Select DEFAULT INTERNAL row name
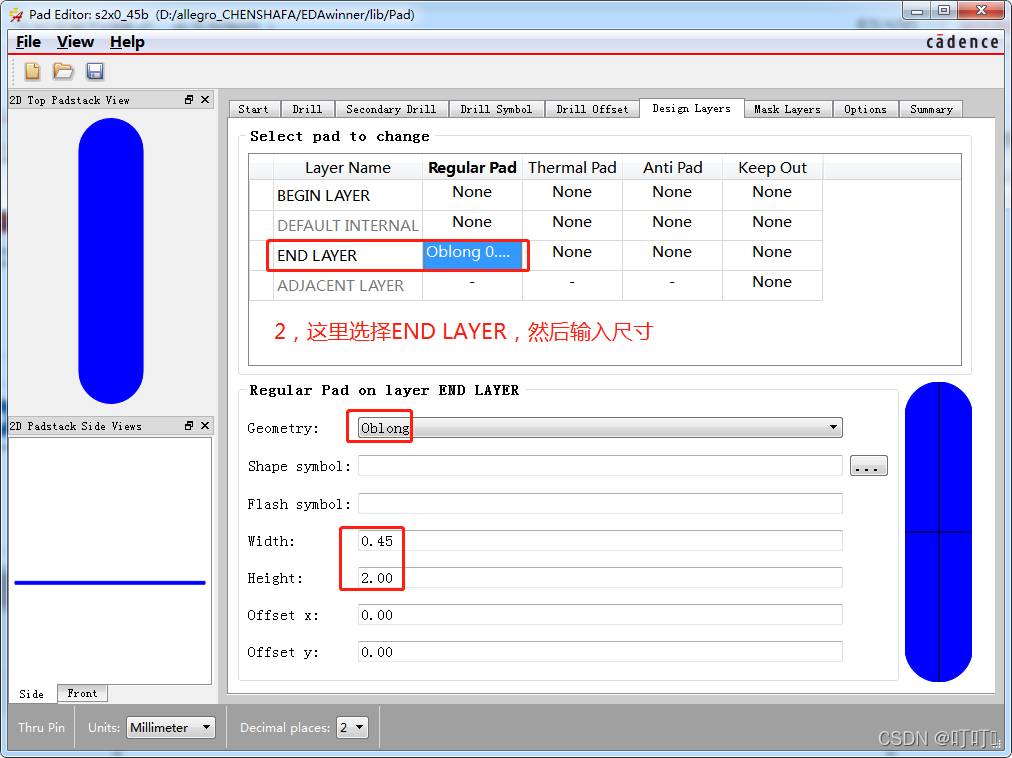This screenshot has height=758, width=1012. (348, 225)
